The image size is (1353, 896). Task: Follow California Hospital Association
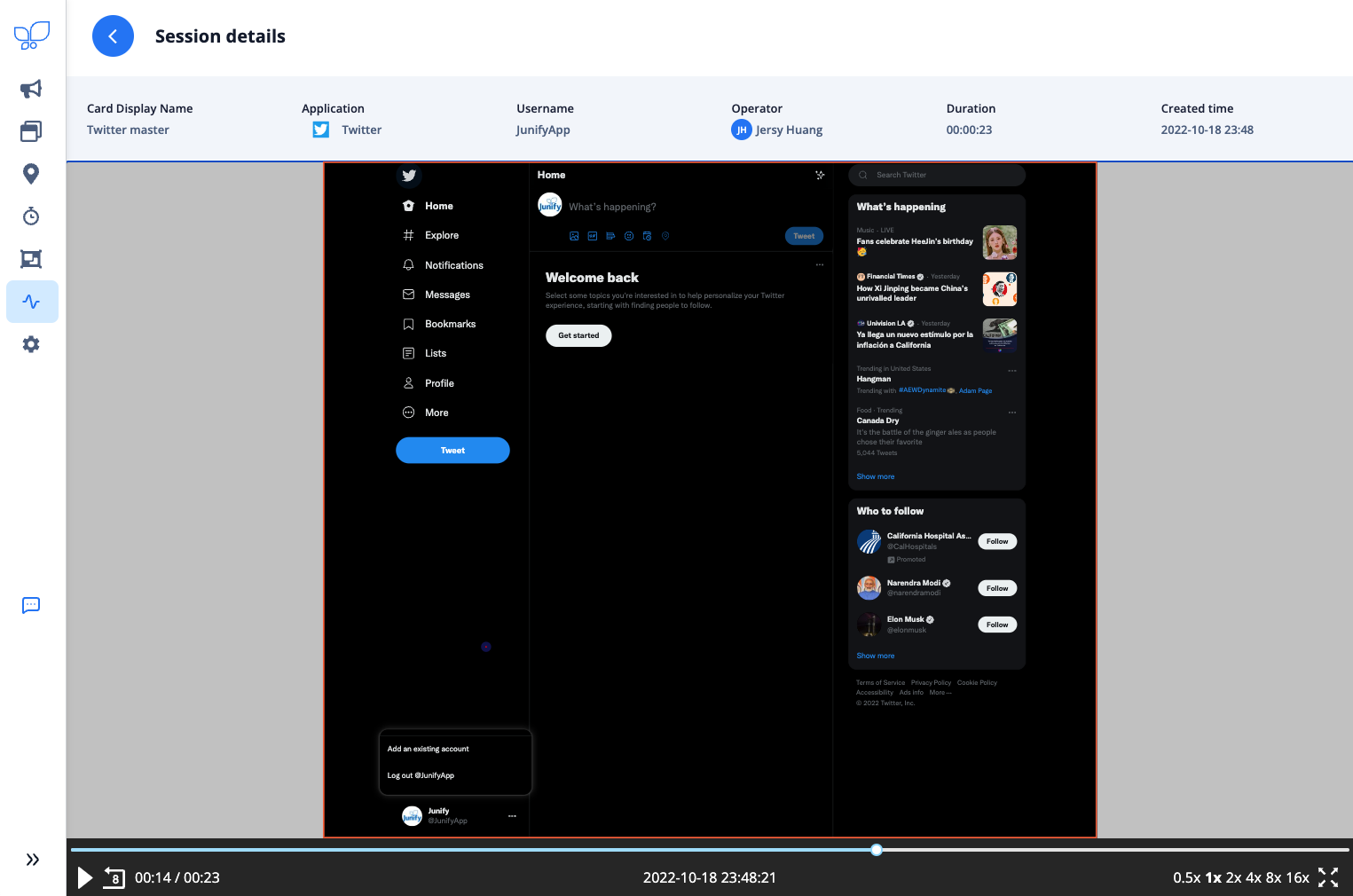click(997, 541)
